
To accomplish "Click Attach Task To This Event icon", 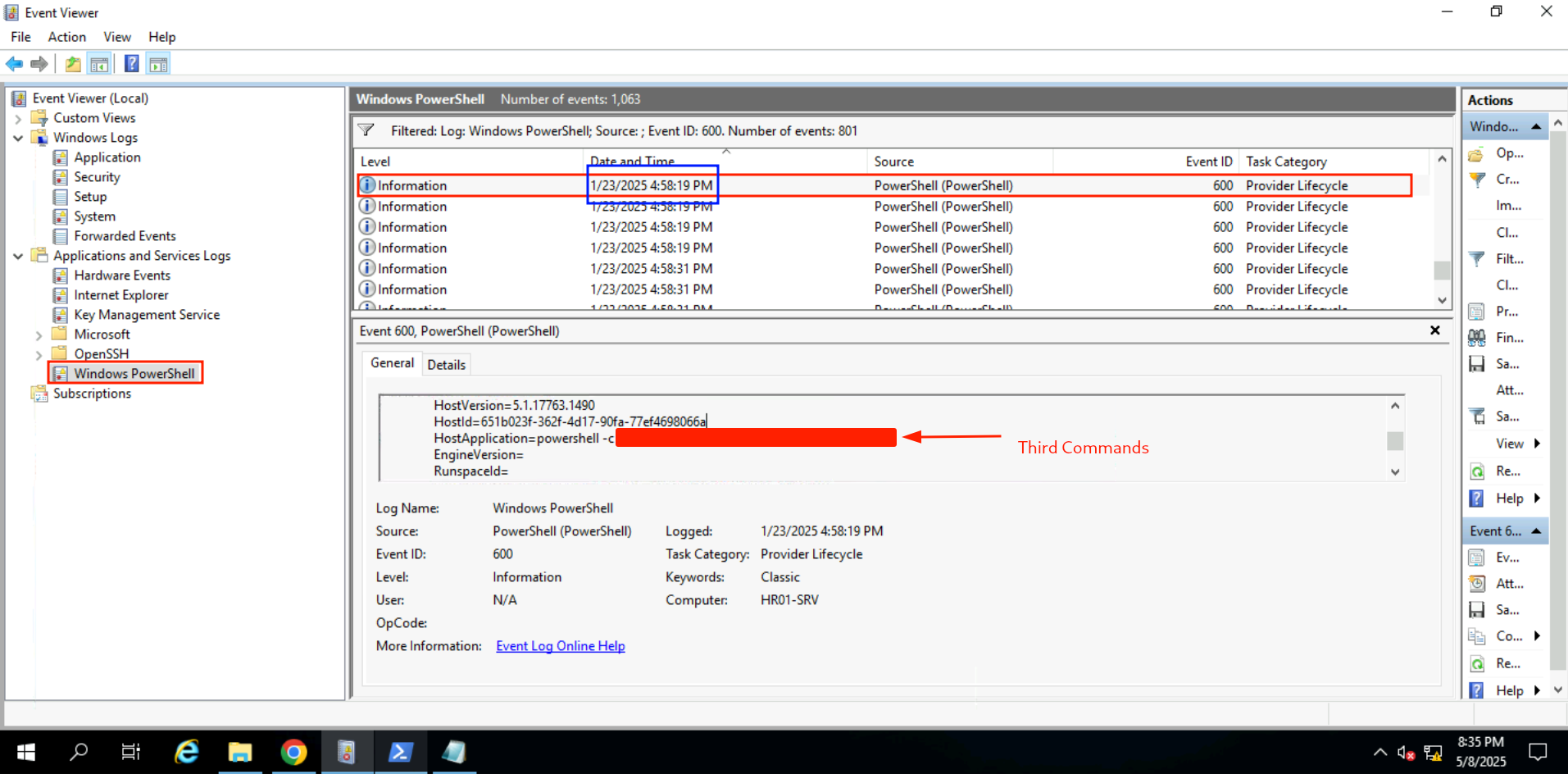I will point(1476,584).
